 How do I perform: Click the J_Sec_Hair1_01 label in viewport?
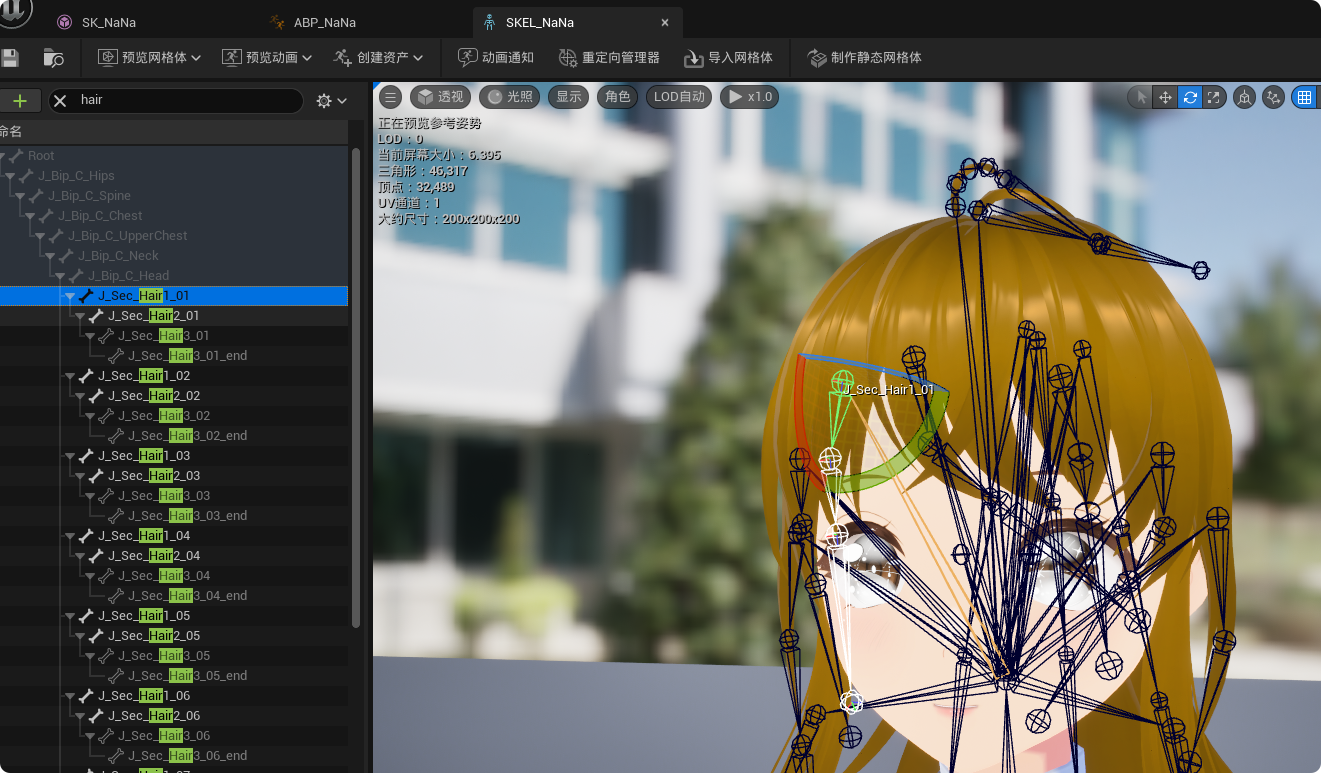889,390
